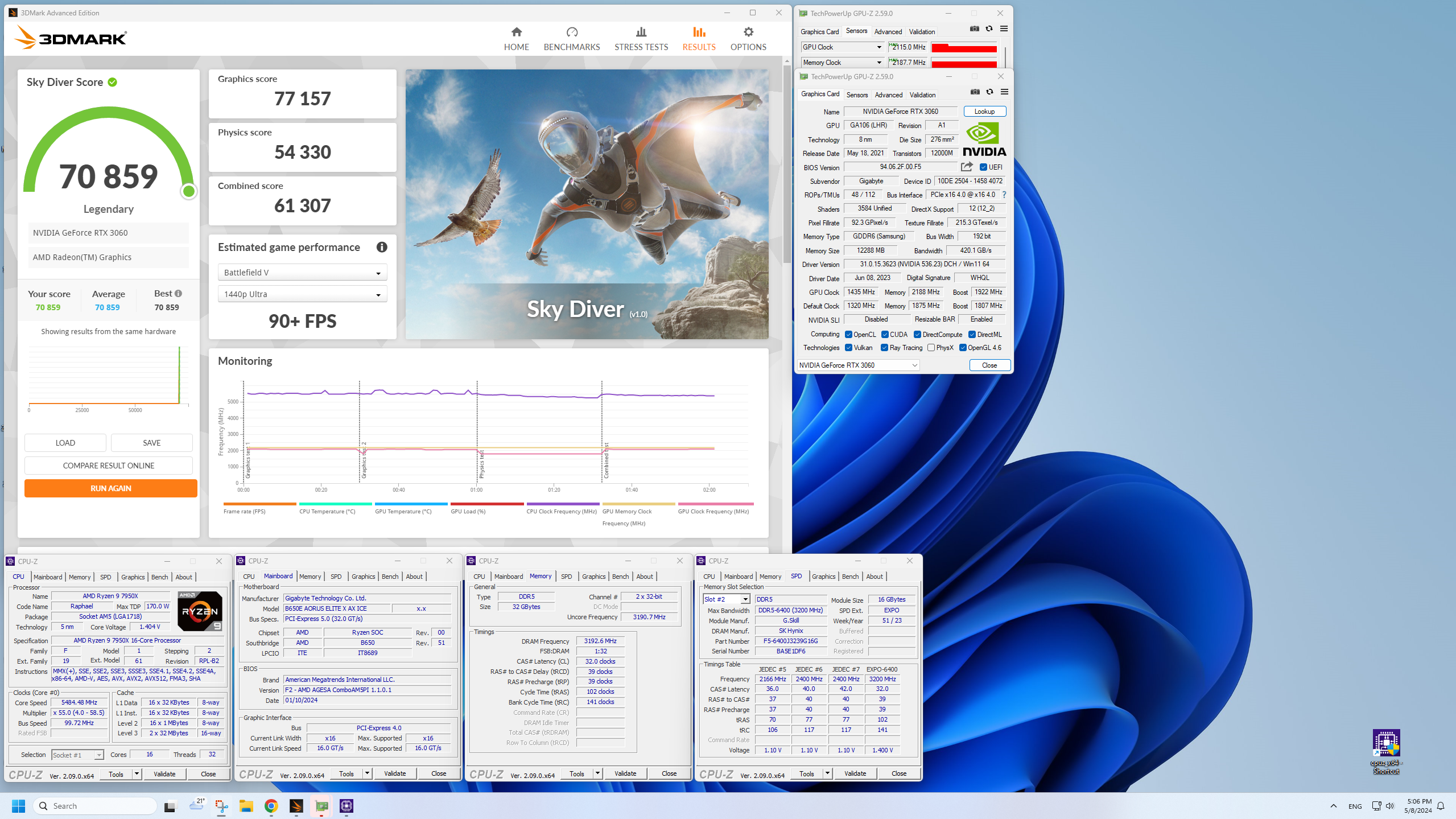Open the BENCHMARKS section in 3DMark
This screenshot has width=1456, height=819.
coord(572,39)
